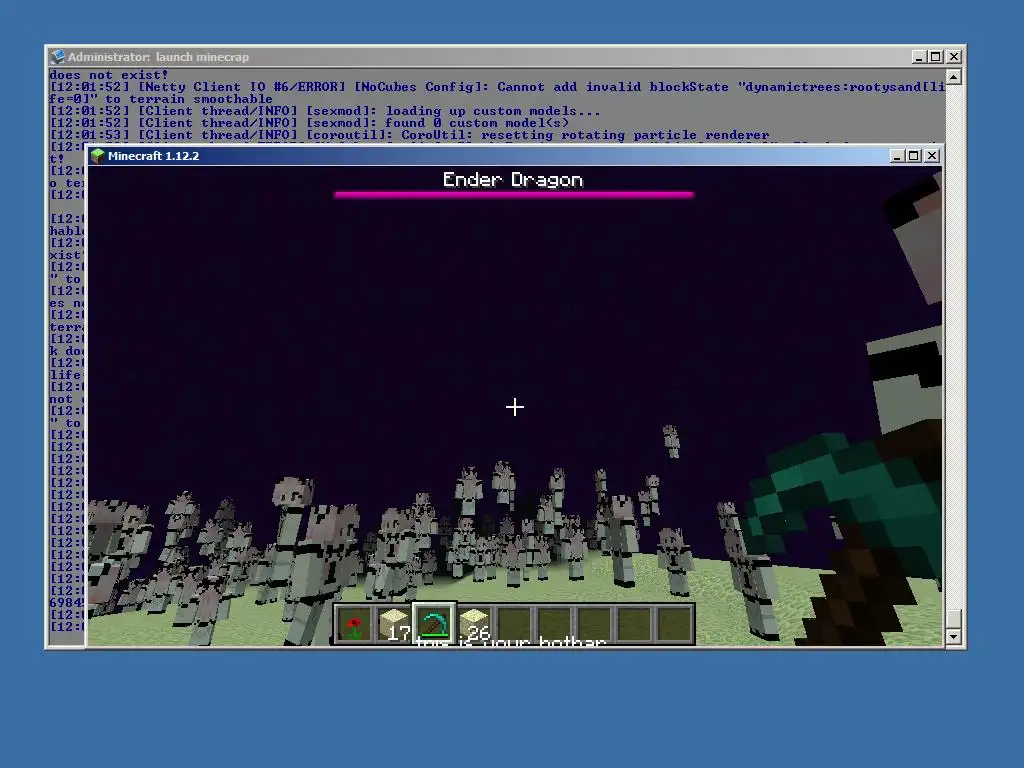Select the diamond pickaxe hotbar slot
The image size is (1024, 768).
(x=434, y=624)
